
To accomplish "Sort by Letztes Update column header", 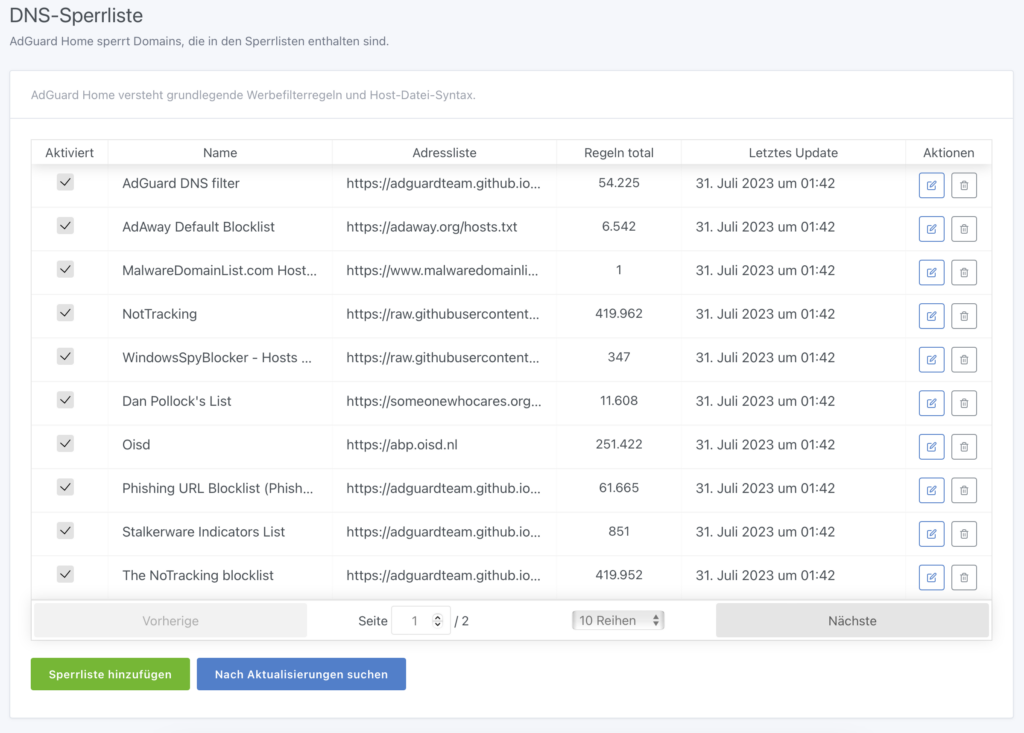I will click(793, 153).
